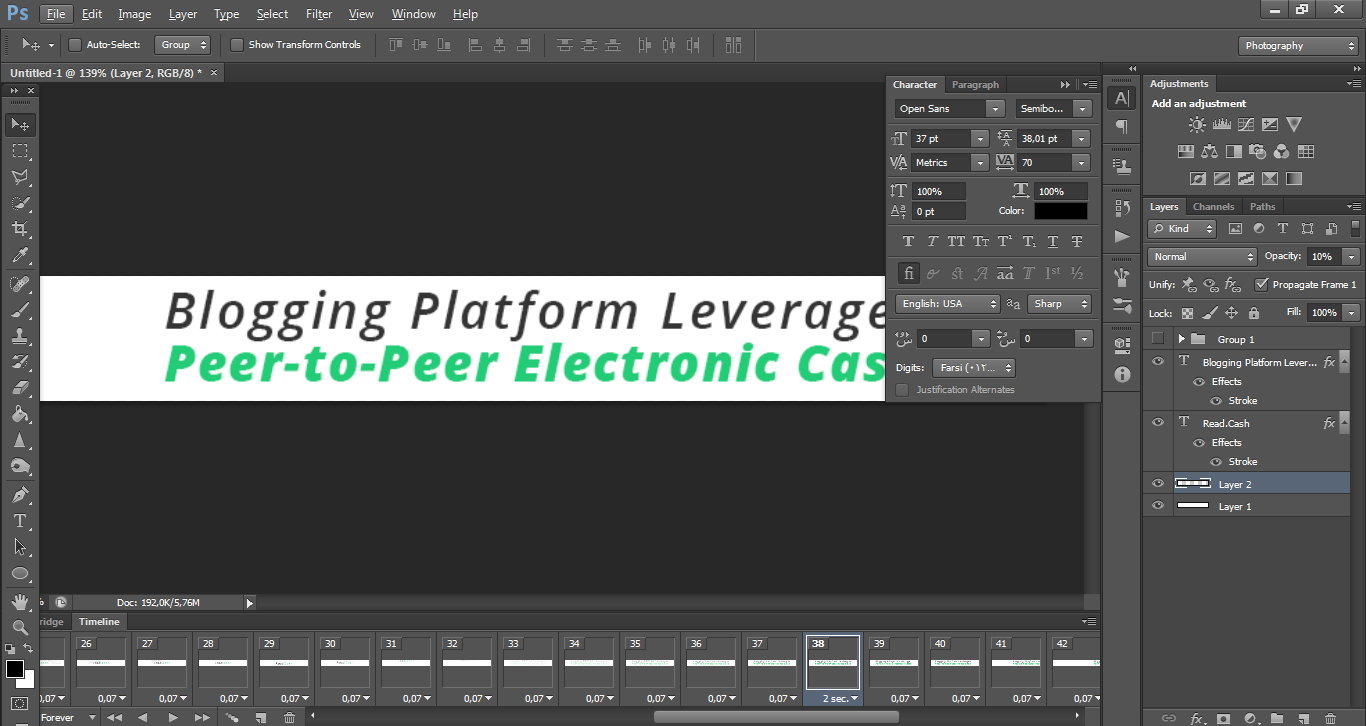Open the English: USA language dropdown

(947, 304)
